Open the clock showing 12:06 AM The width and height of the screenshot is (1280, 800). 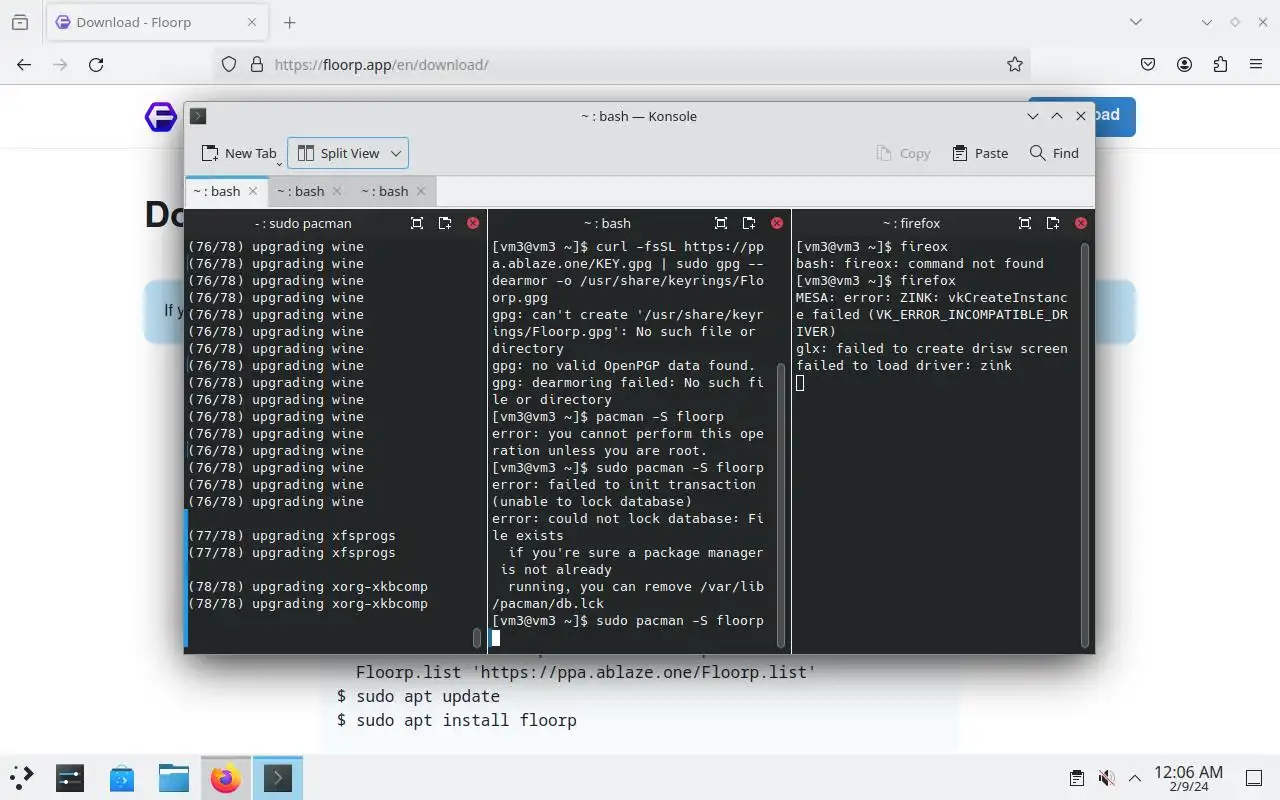1188,777
